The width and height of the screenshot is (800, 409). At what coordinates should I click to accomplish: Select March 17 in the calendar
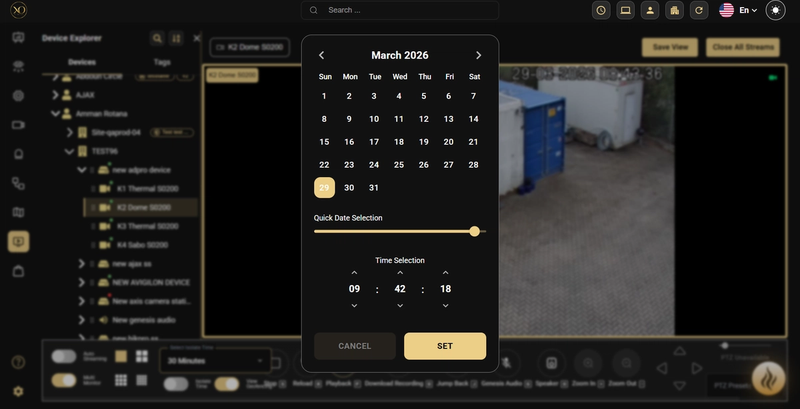pos(374,142)
